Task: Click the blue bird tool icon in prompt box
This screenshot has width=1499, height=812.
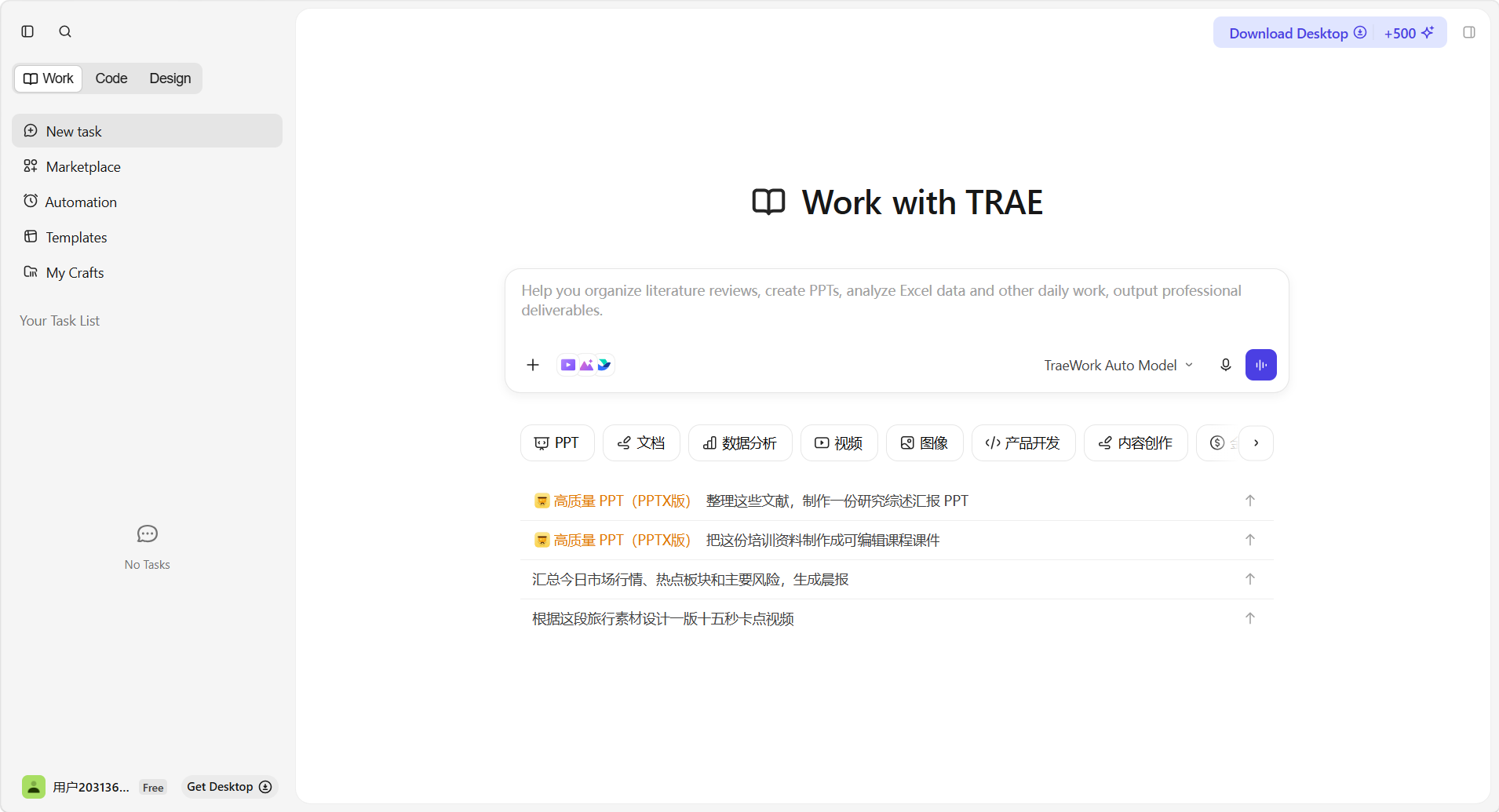Action: coord(604,365)
